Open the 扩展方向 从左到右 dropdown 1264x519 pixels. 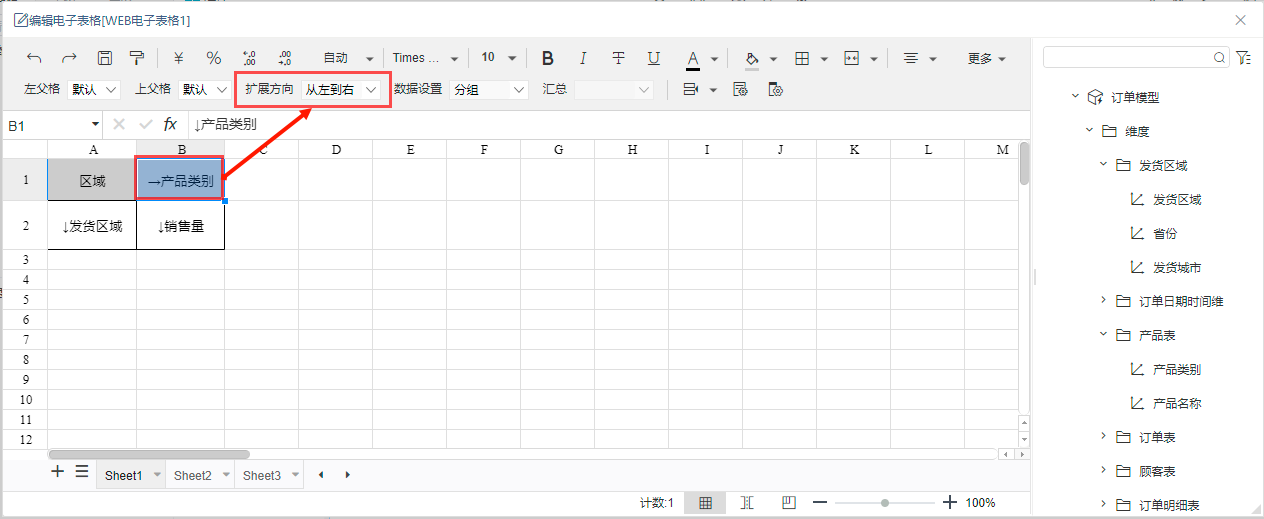[x=341, y=89]
